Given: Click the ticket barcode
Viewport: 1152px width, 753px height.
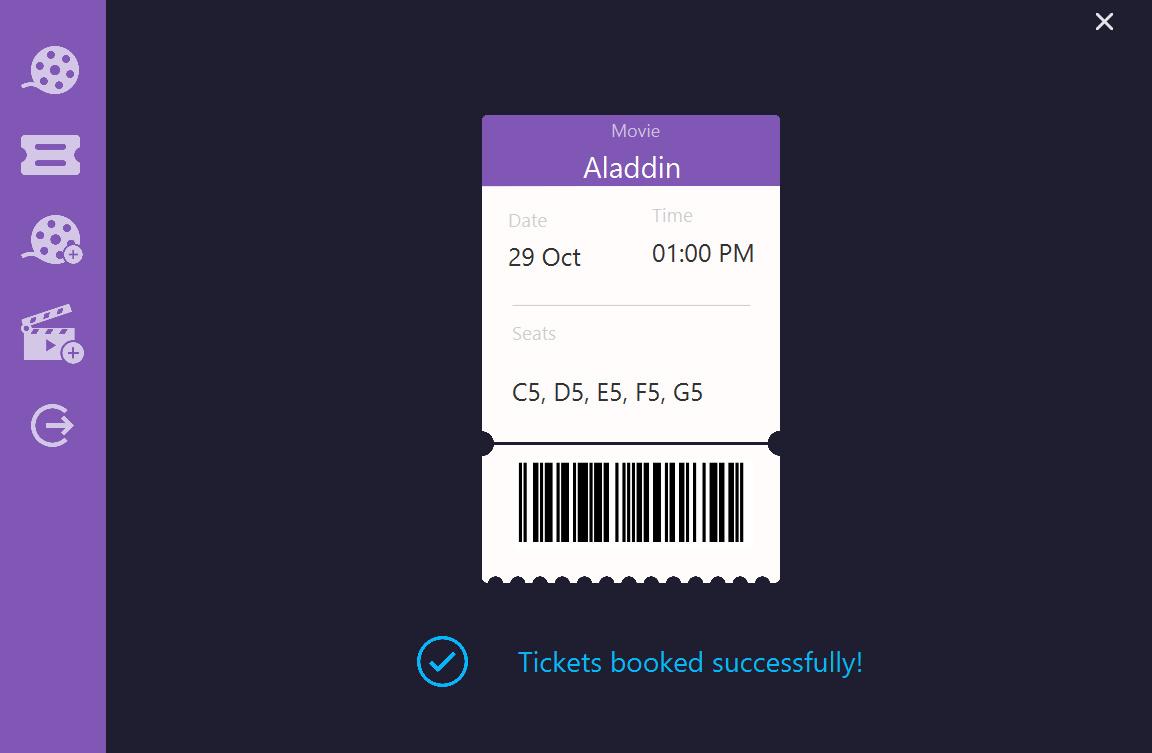Looking at the screenshot, I should click(631, 502).
